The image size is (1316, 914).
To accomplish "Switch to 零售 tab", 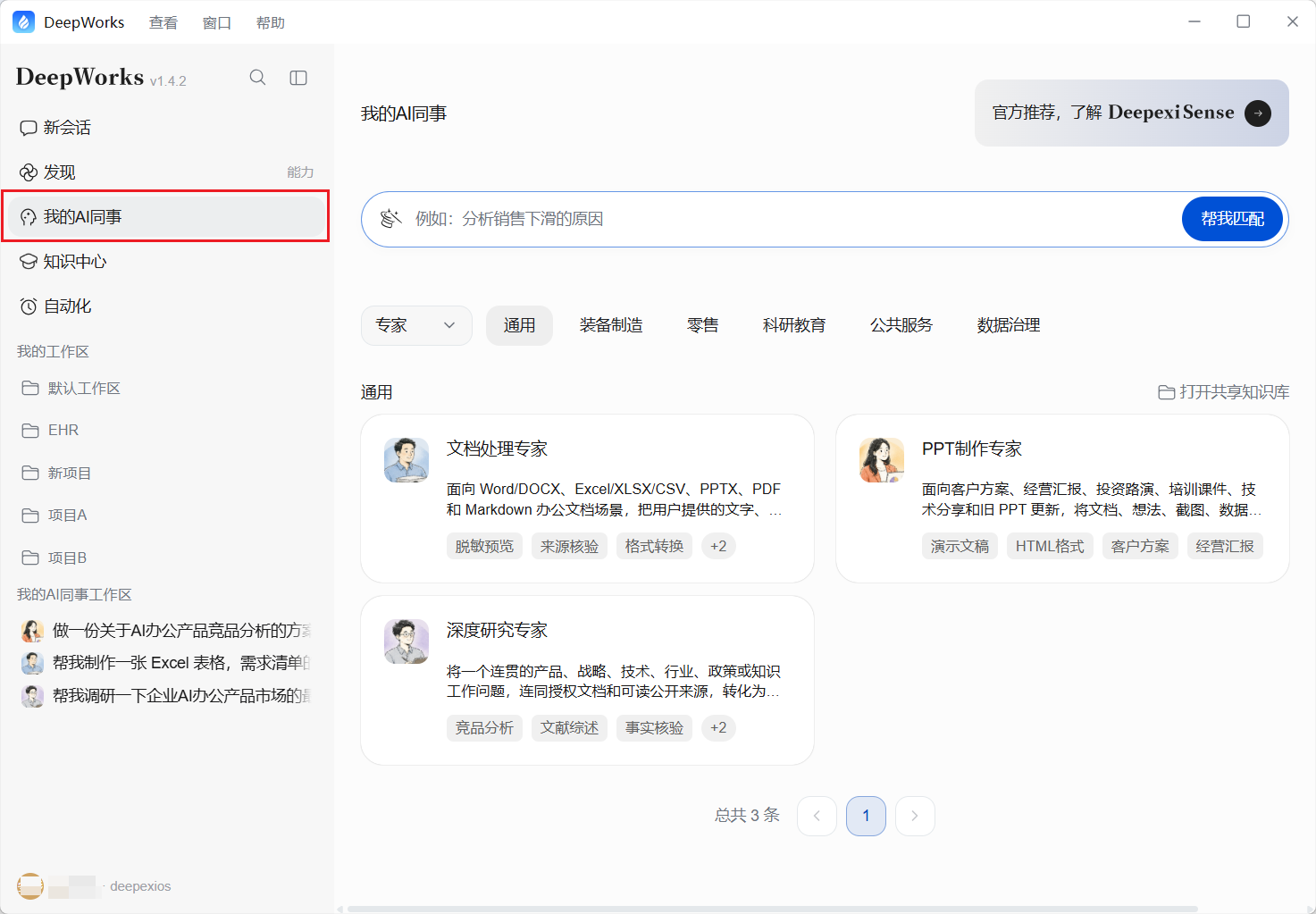I will tap(702, 325).
